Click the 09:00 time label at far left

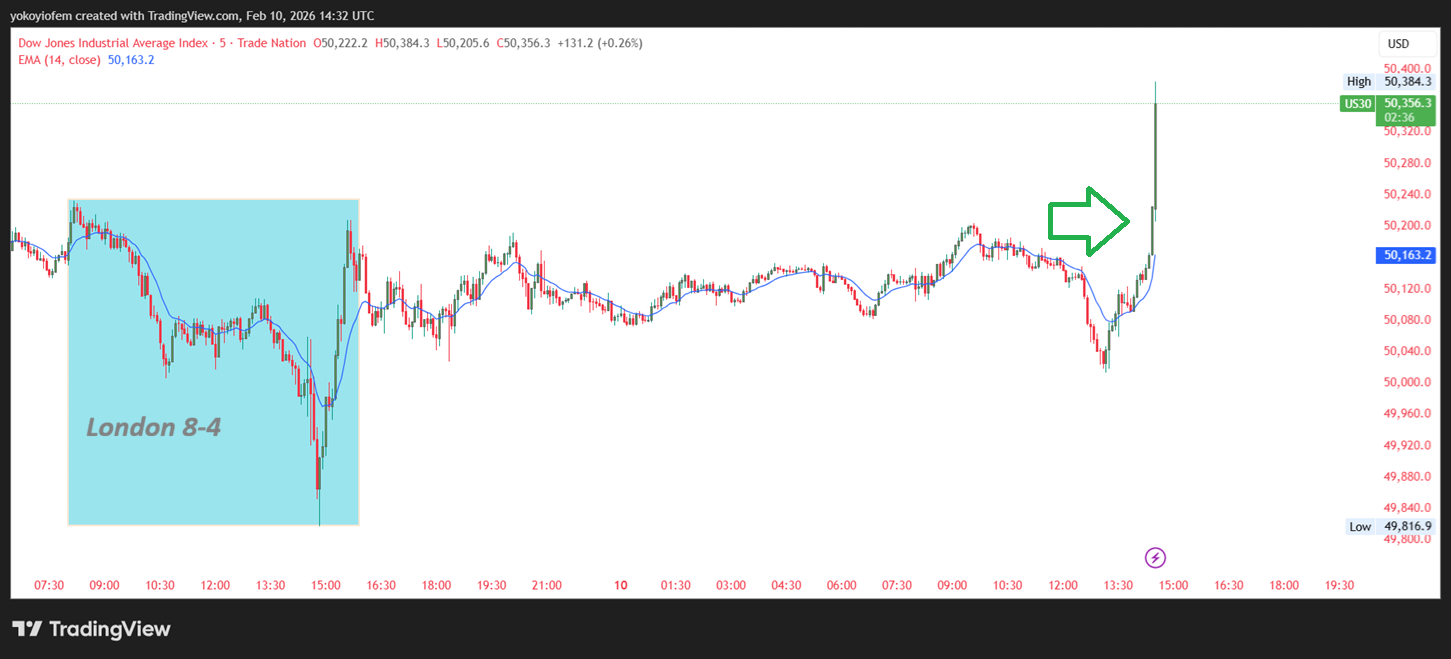pos(105,585)
